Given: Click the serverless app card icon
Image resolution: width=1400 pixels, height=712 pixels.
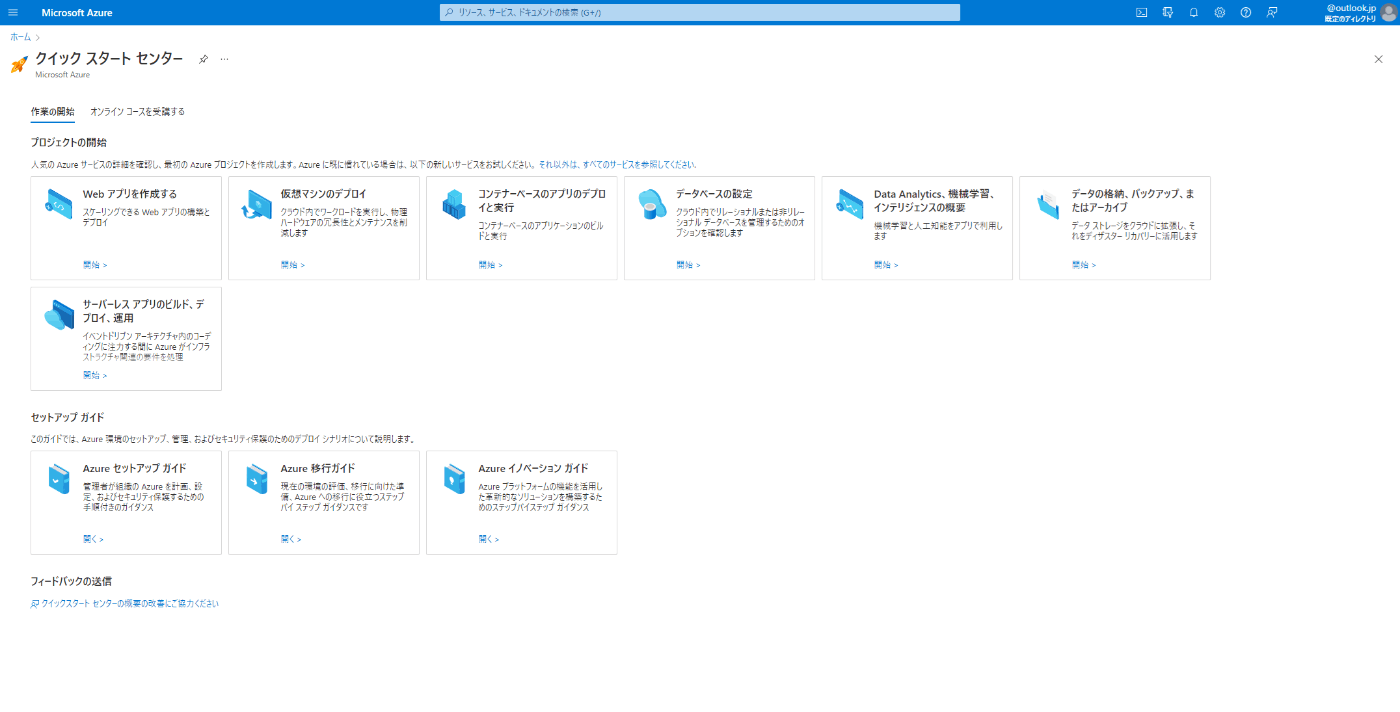Looking at the screenshot, I should pyautogui.click(x=59, y=315).
